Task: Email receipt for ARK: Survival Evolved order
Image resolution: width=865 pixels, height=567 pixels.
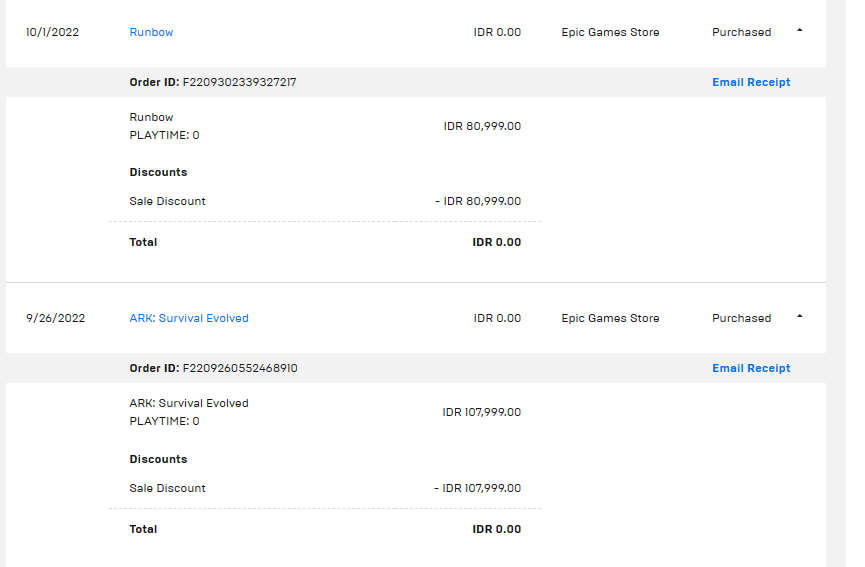Action: pyautogui.click(x=751, y=368)
